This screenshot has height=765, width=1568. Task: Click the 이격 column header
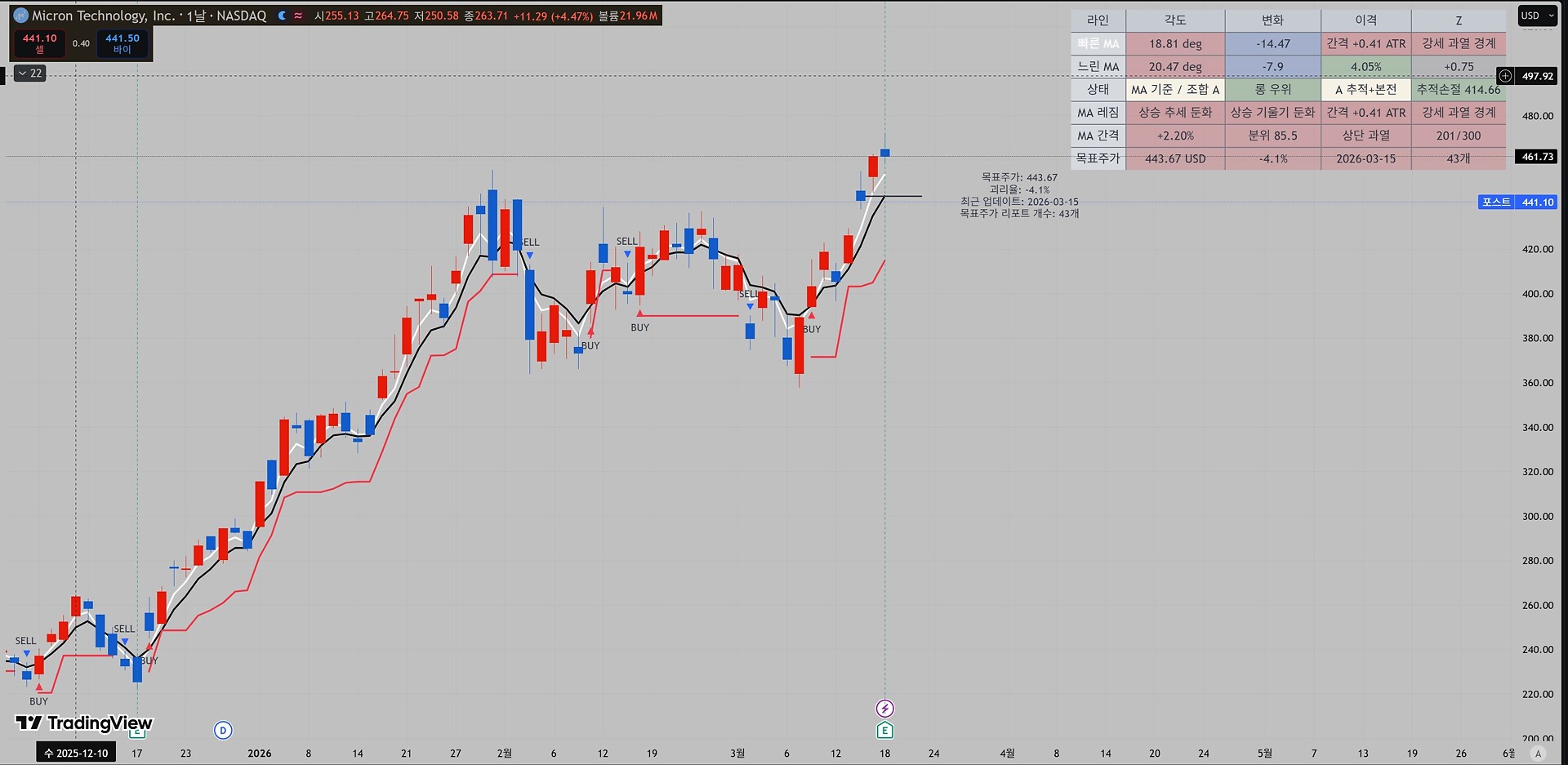(1366, 20)
